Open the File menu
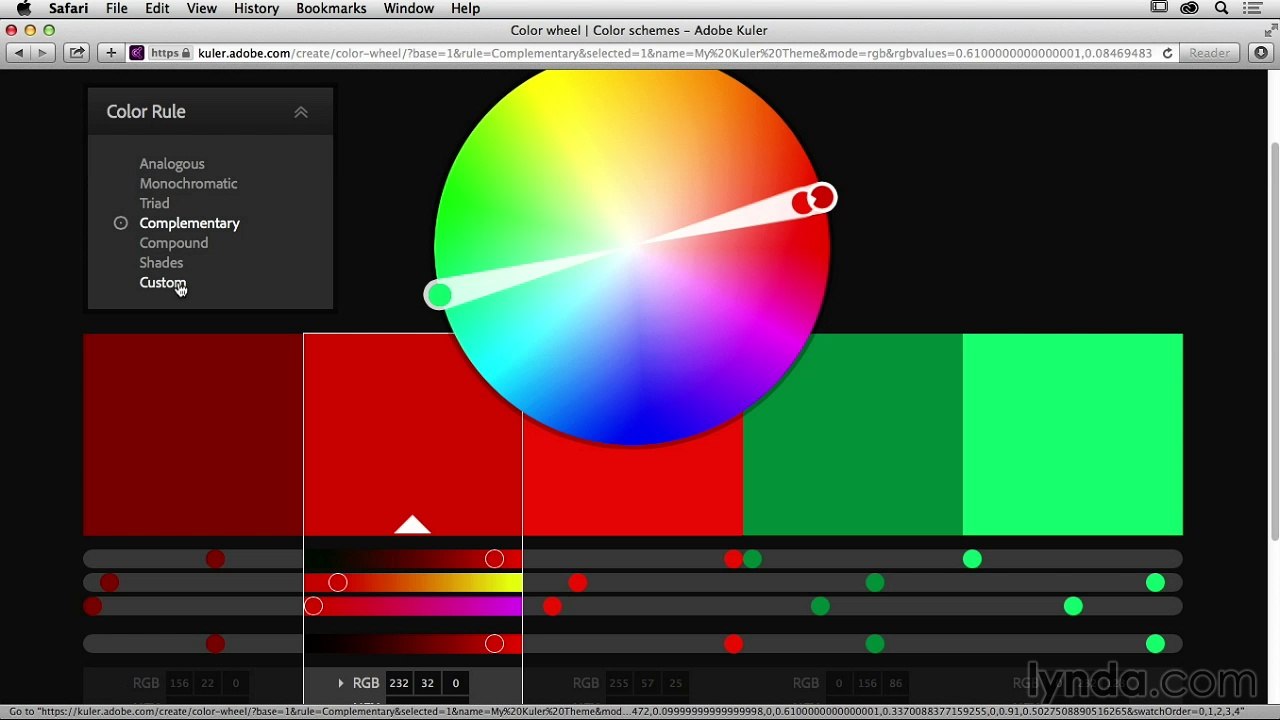The height and width of the screenshot is (720, 1280). [x=117, y=8]
